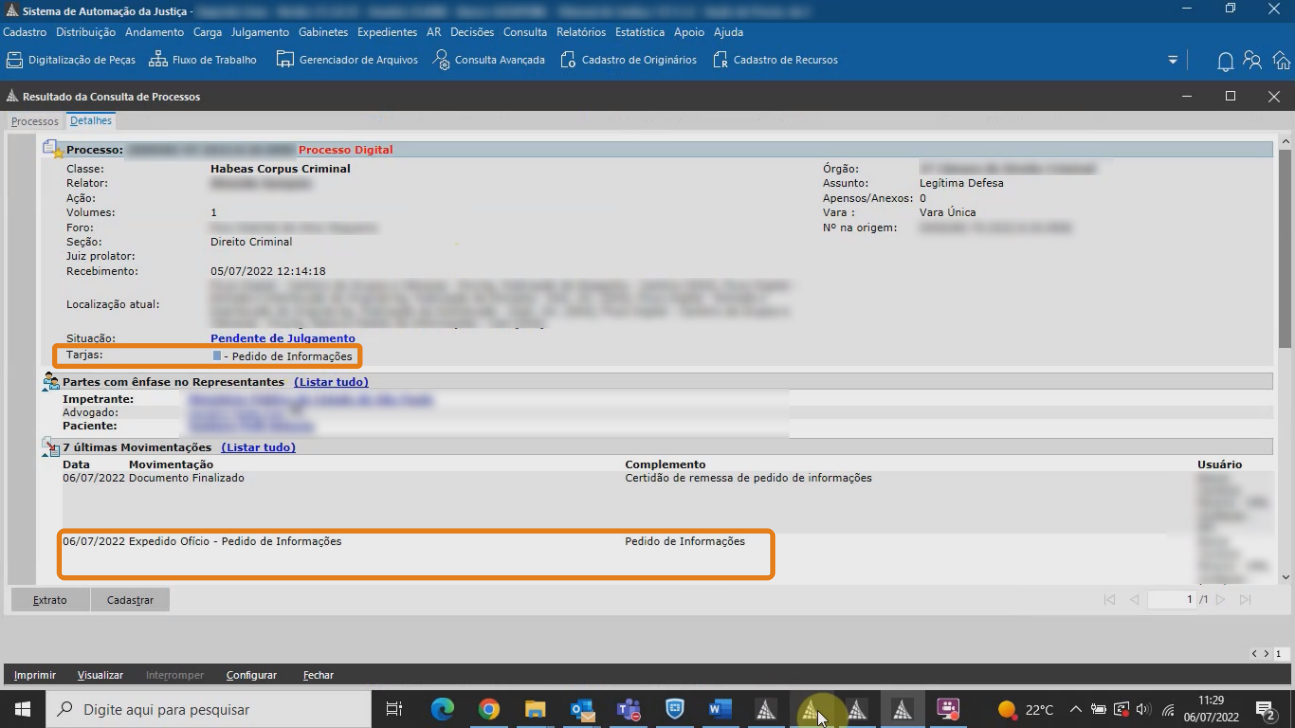Image resolution: width=1295 pixels, height=728 pixels.
Task: Click the red Processo Digital label
Action: 345,150
